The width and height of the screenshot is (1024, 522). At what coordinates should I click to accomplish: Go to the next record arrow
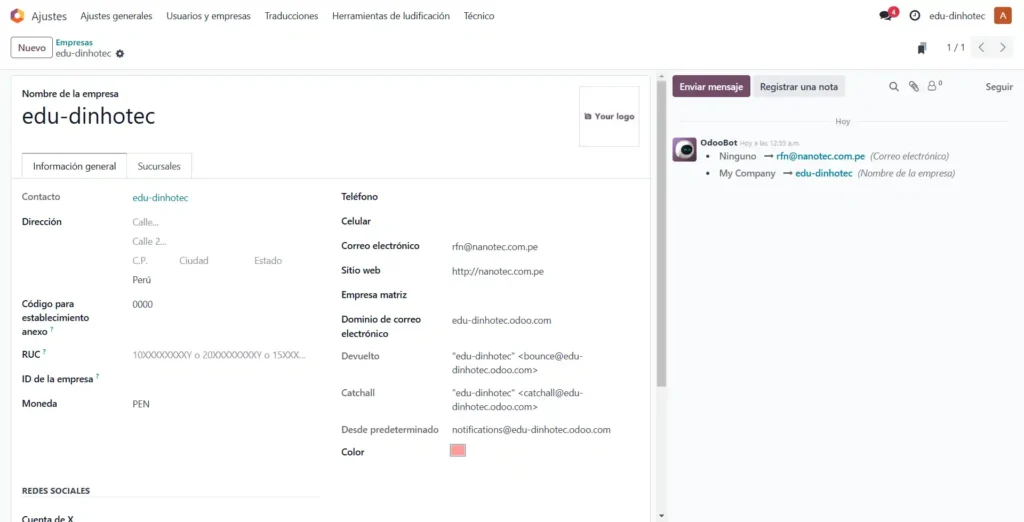click(1002, 48)
